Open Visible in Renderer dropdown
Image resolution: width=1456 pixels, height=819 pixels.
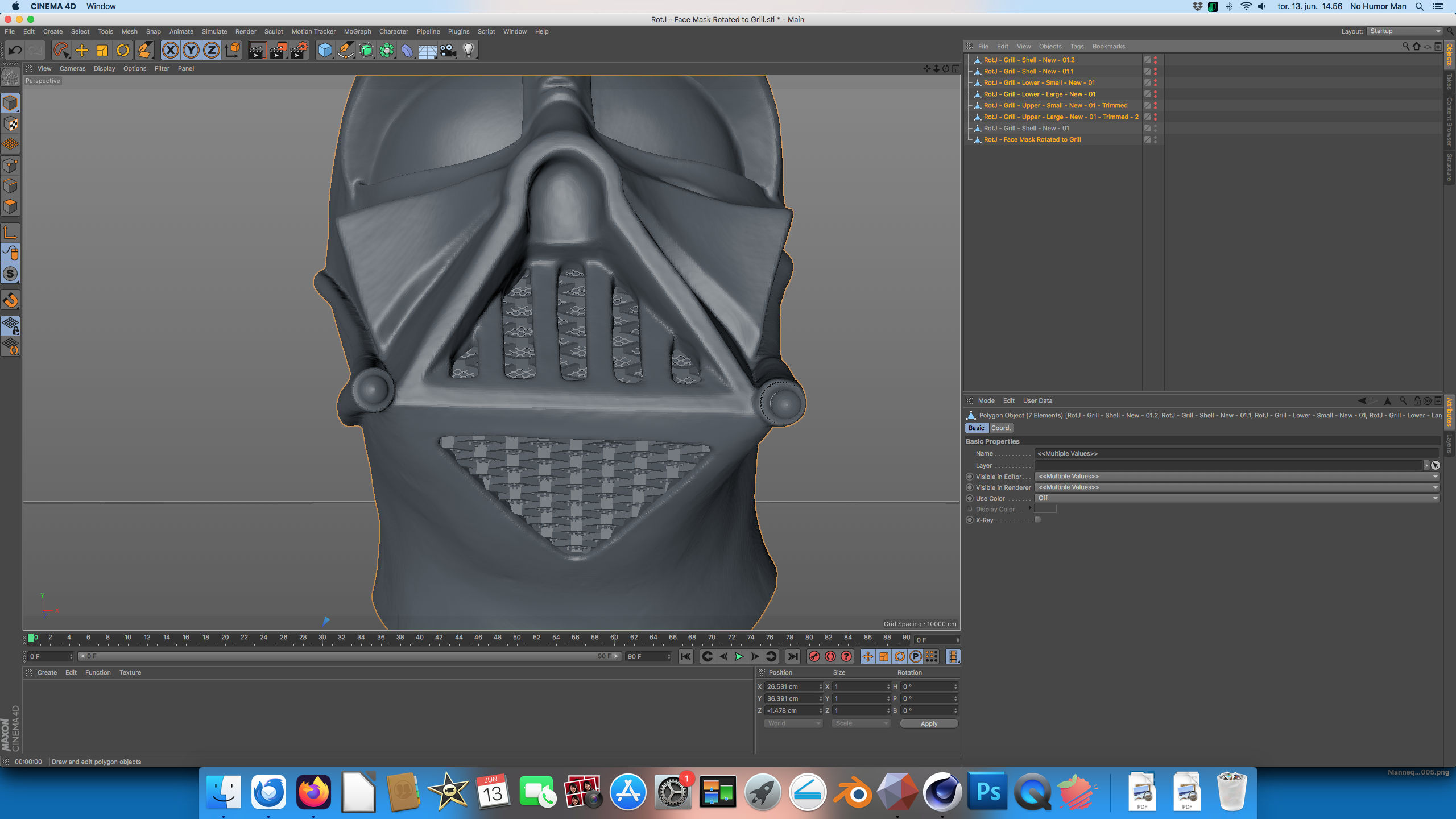(1237, 487)
